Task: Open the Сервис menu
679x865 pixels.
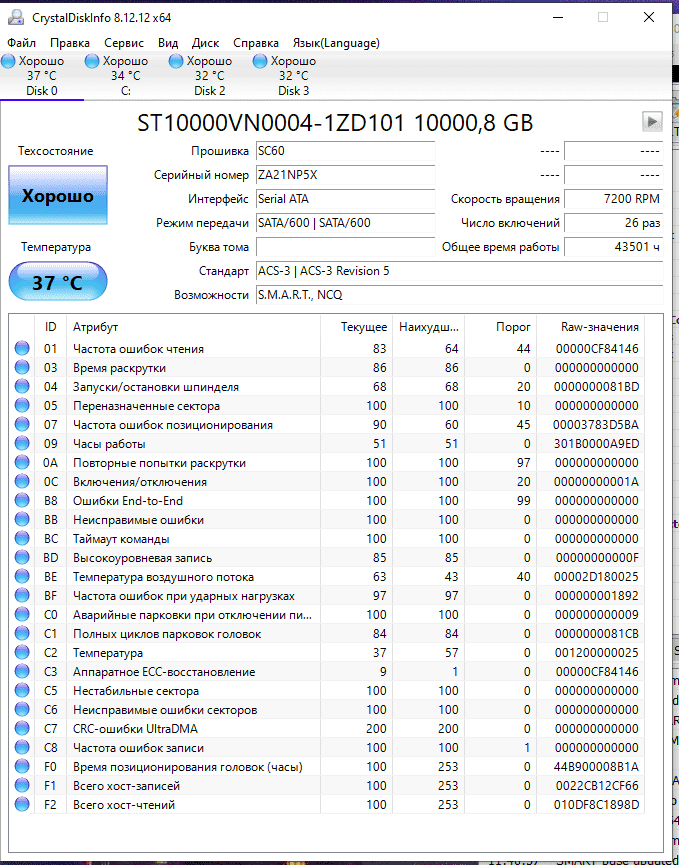Action: [x=123, y=43]
